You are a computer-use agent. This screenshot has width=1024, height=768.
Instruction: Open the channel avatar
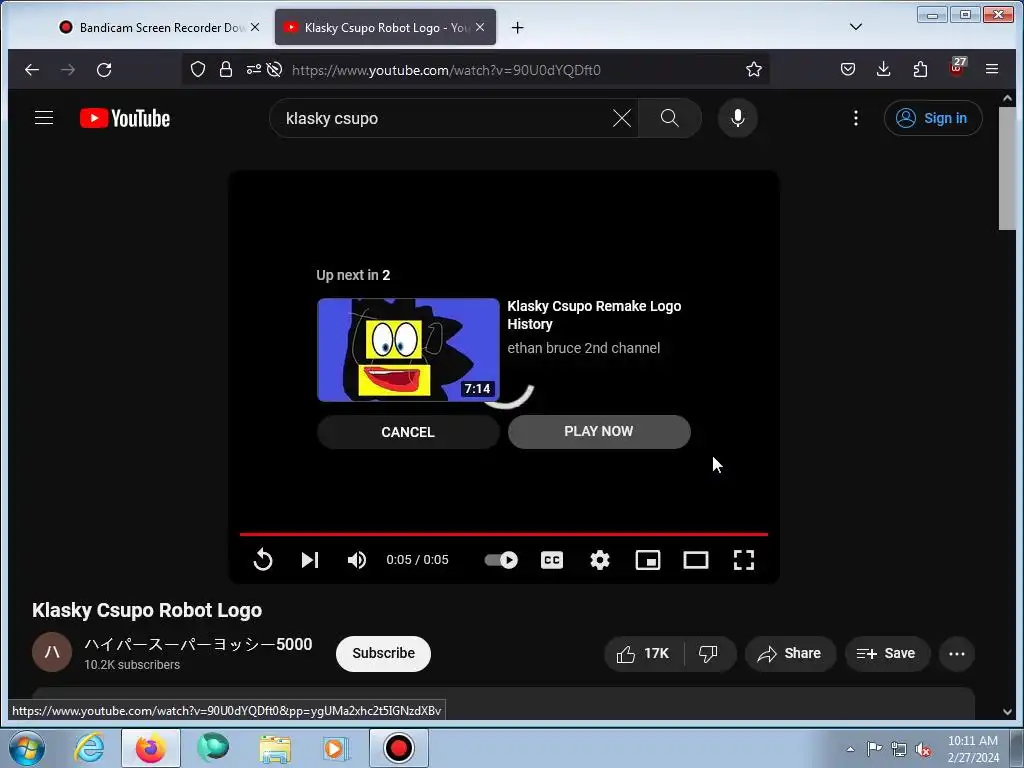(52, 652)
